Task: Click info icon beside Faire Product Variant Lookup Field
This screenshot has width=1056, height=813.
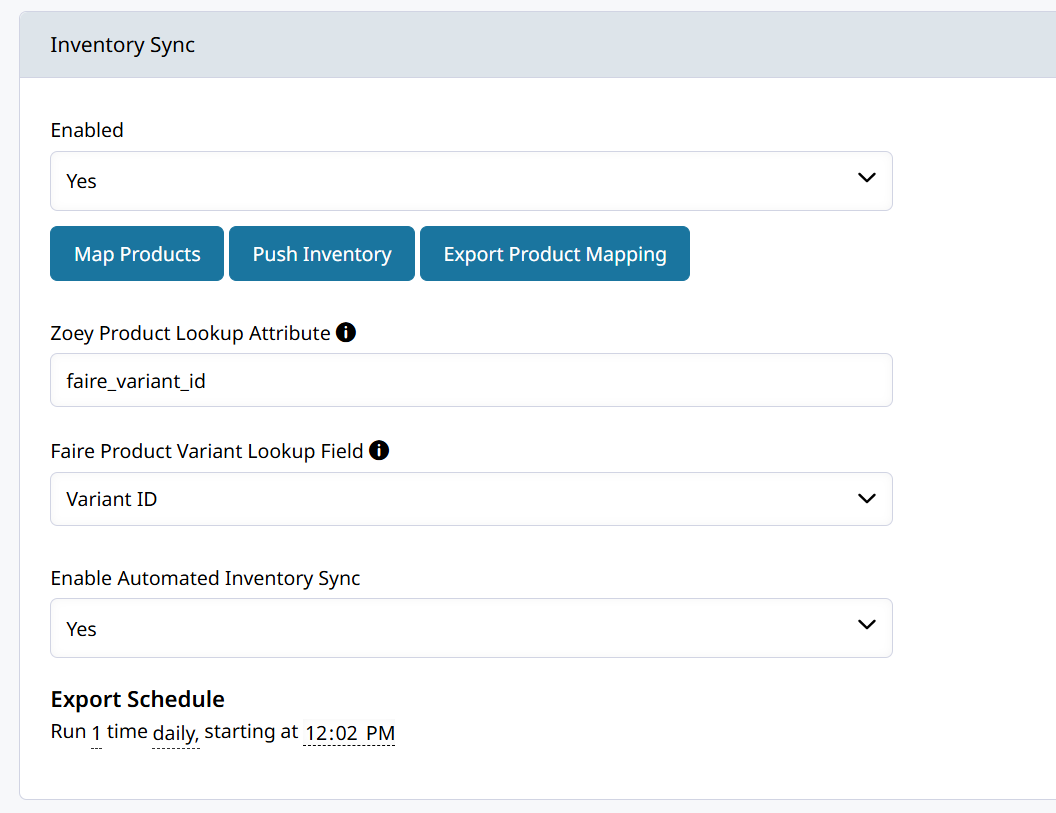Action: click(x=379, y=450)
